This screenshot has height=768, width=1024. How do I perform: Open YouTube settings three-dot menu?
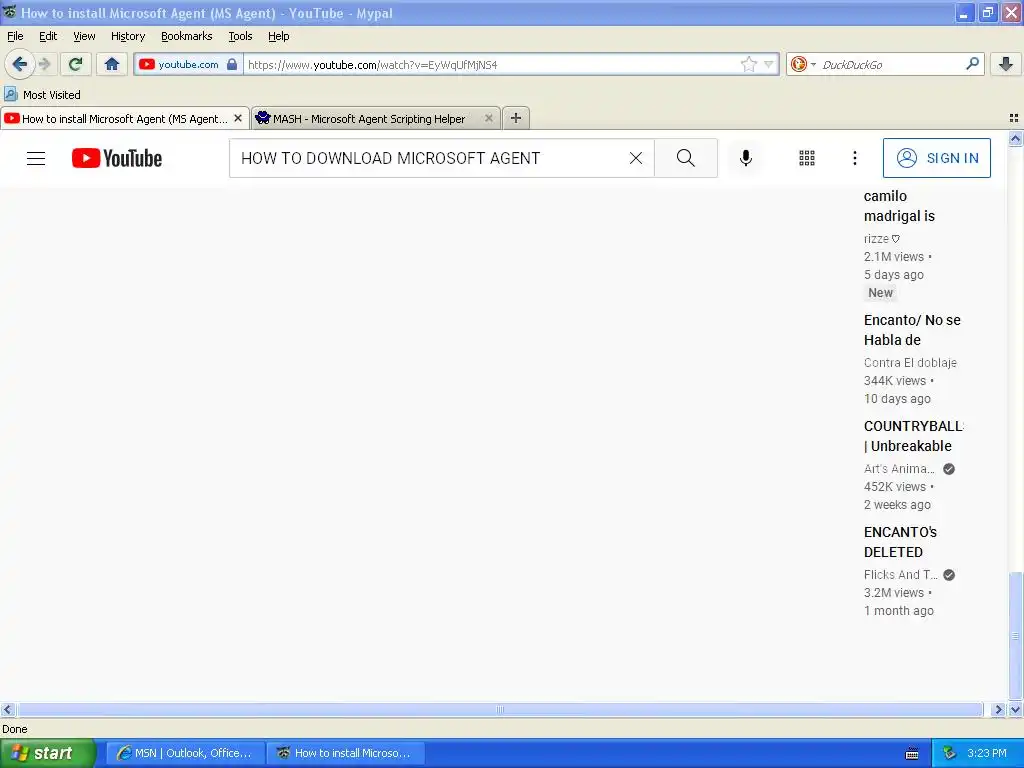[854, 158]
